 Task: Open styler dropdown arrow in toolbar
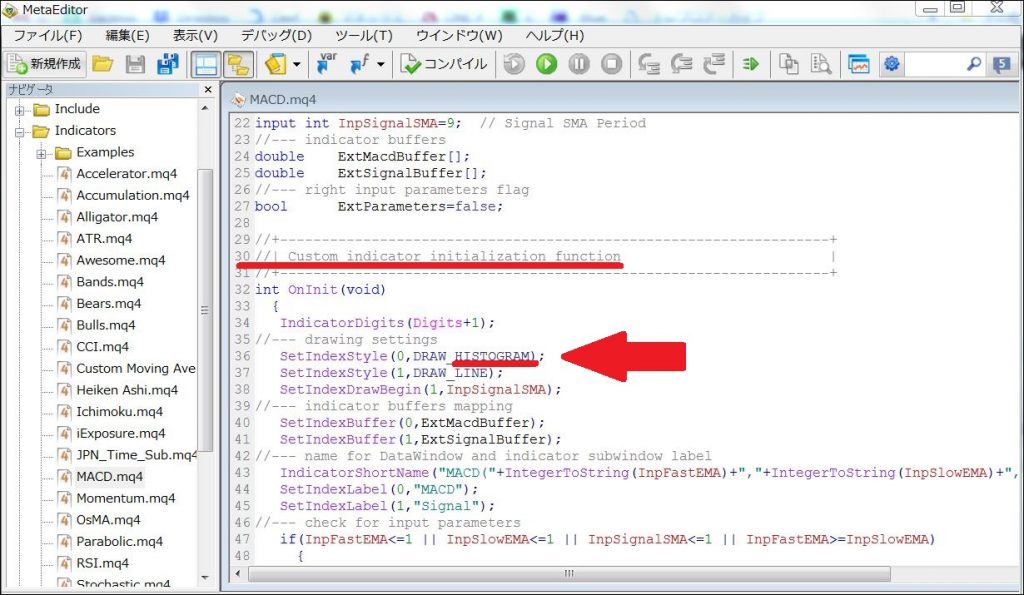point(296,64)
